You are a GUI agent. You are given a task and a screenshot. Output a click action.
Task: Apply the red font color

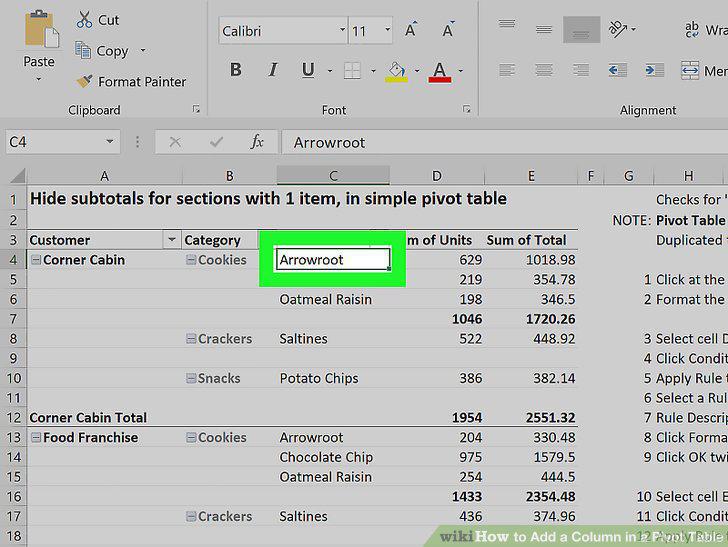coord(439,72)
